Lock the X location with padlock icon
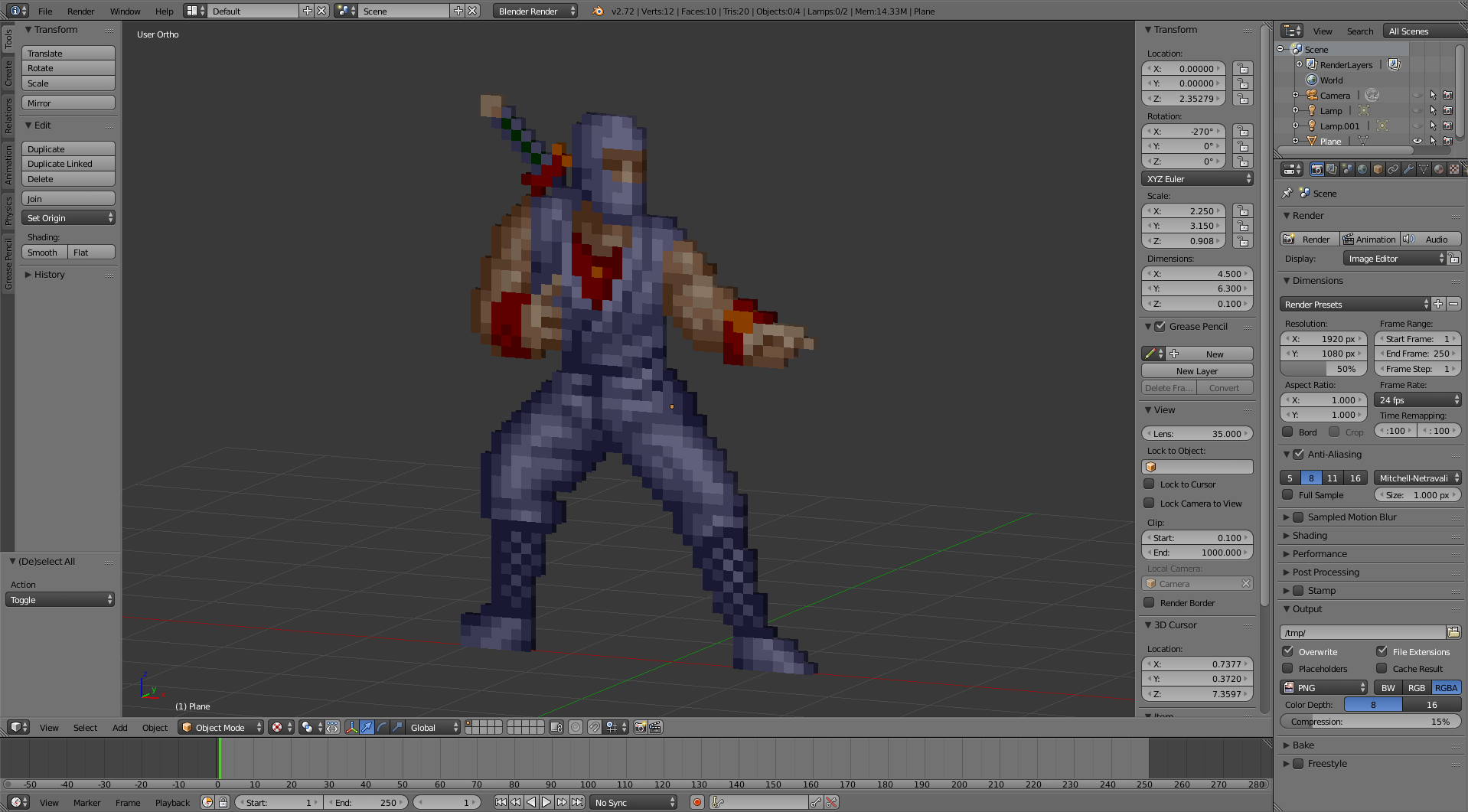The height and width of the screenshot is (812, 1468). pyautogui.click(x=1243, y=69)
